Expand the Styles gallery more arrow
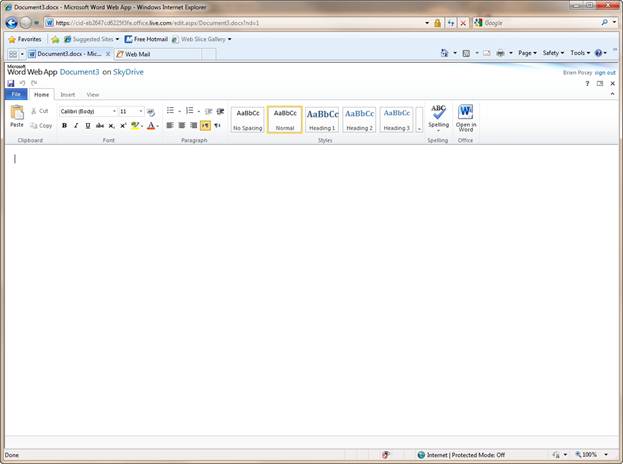Screen dimensions: 623x464 point(419,120)
